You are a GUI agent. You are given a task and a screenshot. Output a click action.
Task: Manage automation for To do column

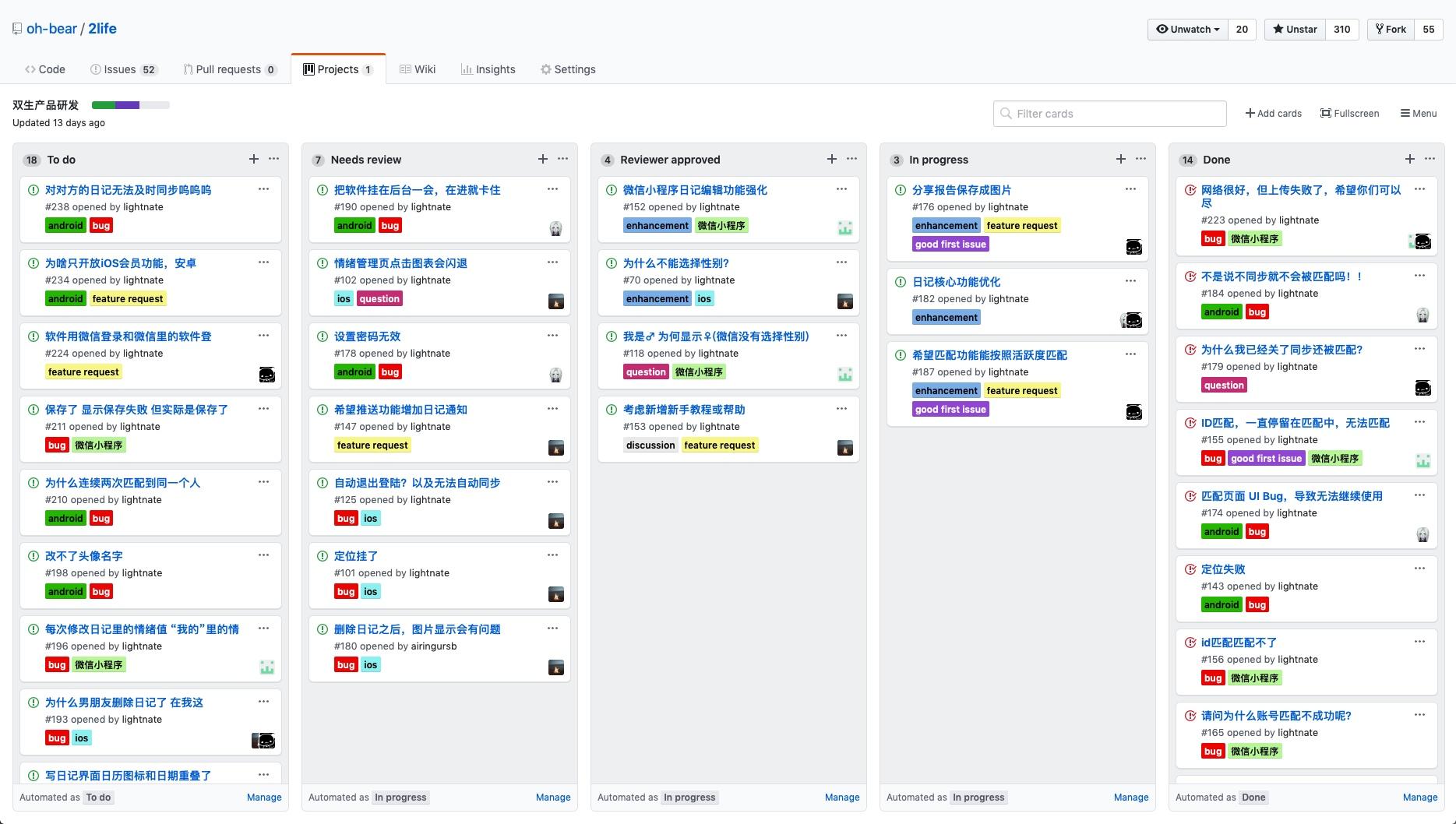(264, 798)
